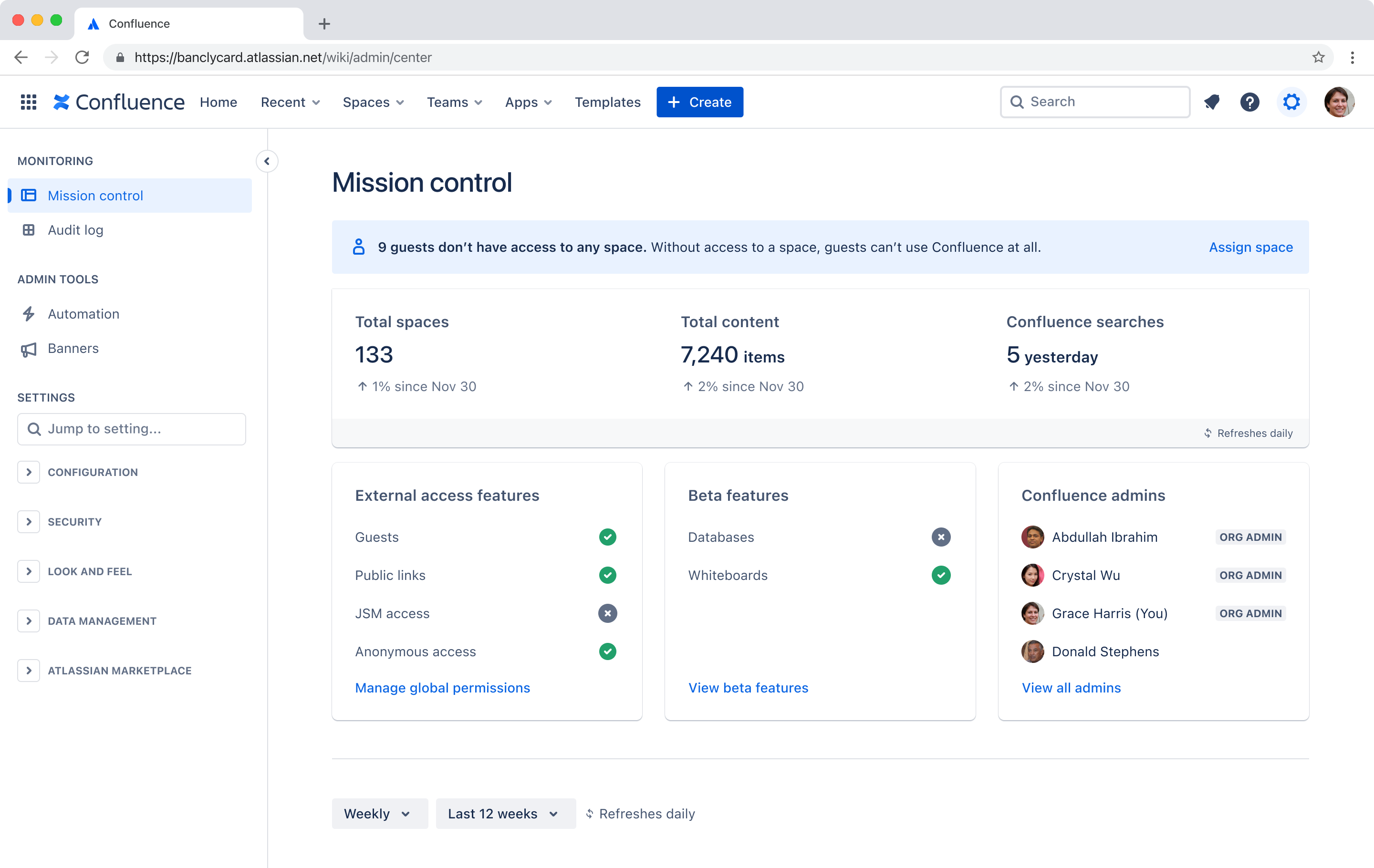Expand the Look and Feel section
This screenshot has height=868, width=1374.
[29, 571]
